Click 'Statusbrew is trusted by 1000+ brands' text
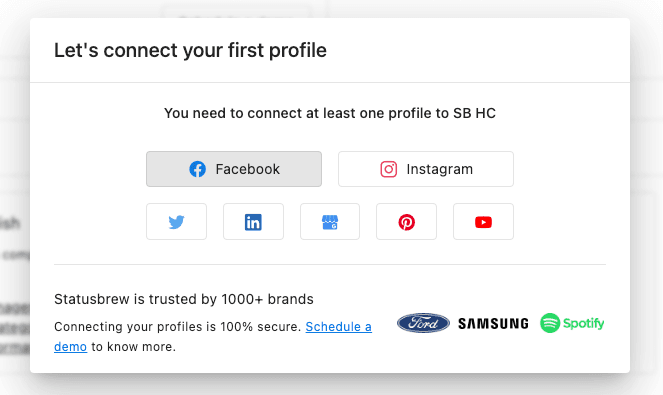The width and height of the screenshot is (663, 395). coord(184,299)
